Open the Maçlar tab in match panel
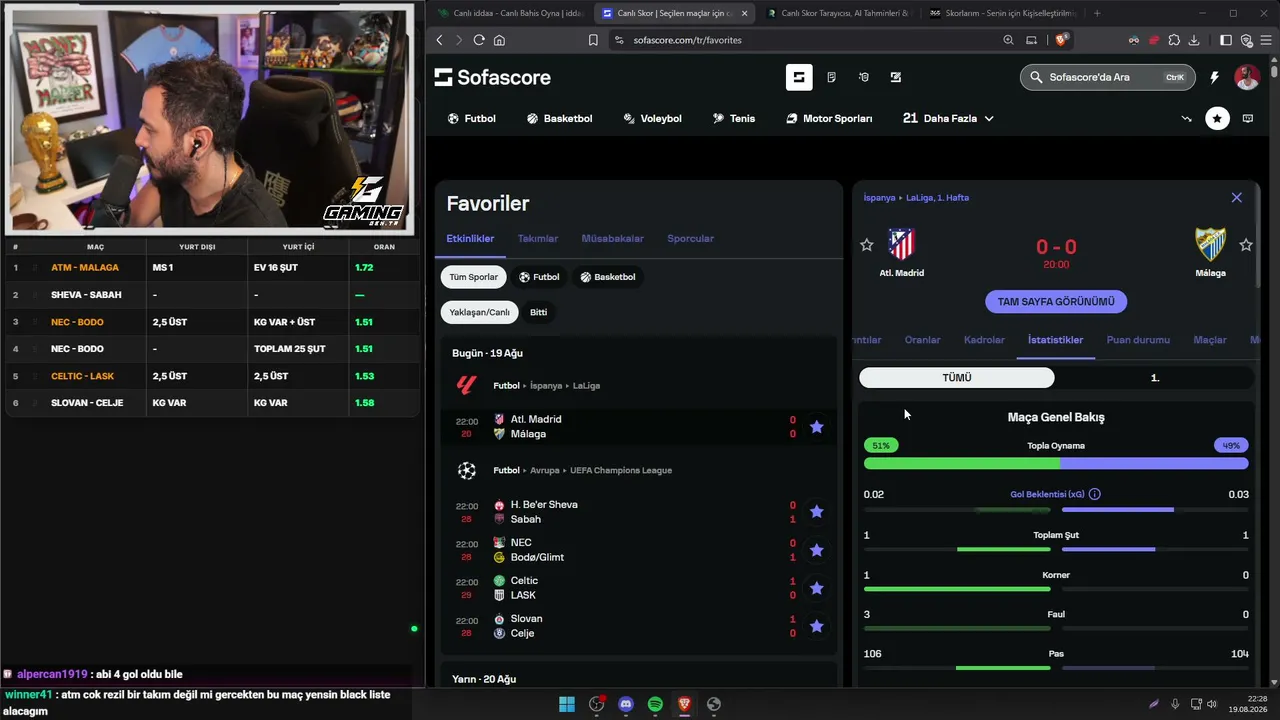Image resolution: width=1280 pixels, height=720 pixels. pyautogui.click(x=1210, y=340)
